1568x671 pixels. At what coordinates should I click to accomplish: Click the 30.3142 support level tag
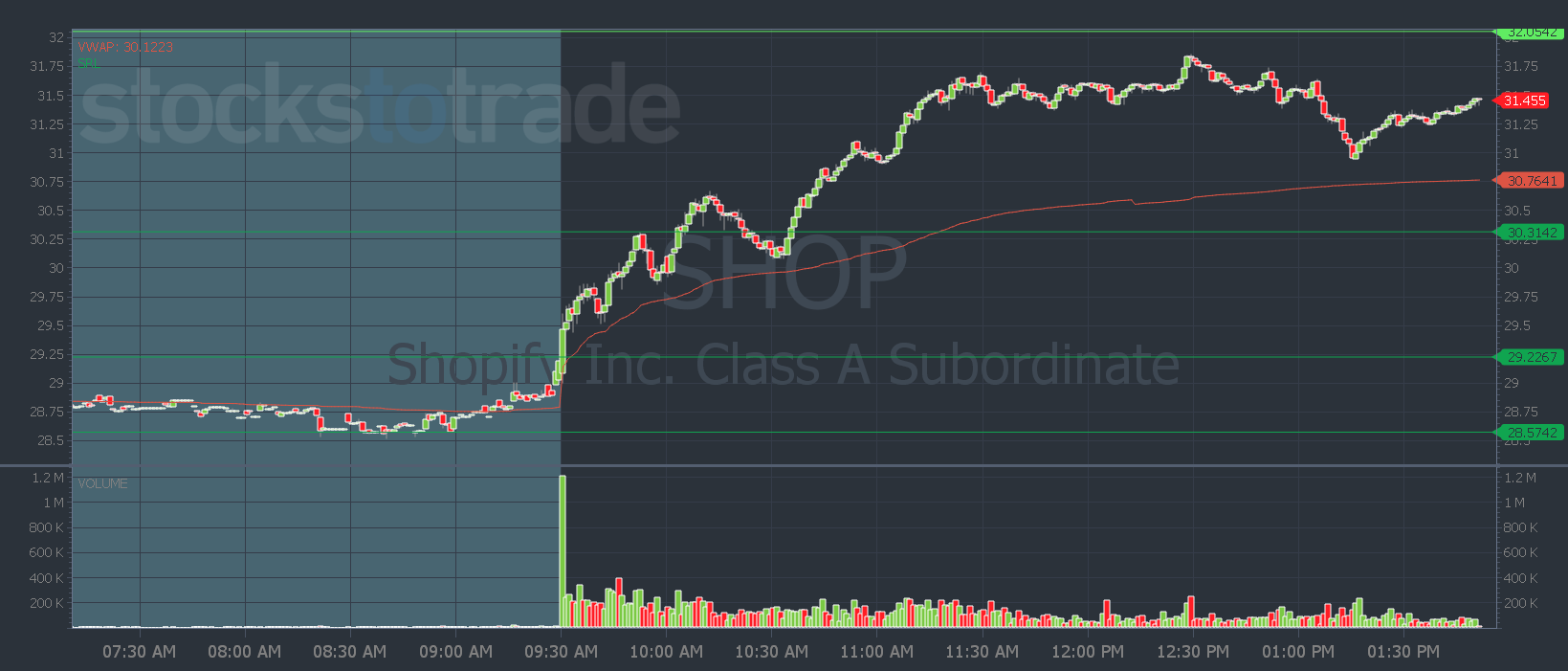(1532, 233)
